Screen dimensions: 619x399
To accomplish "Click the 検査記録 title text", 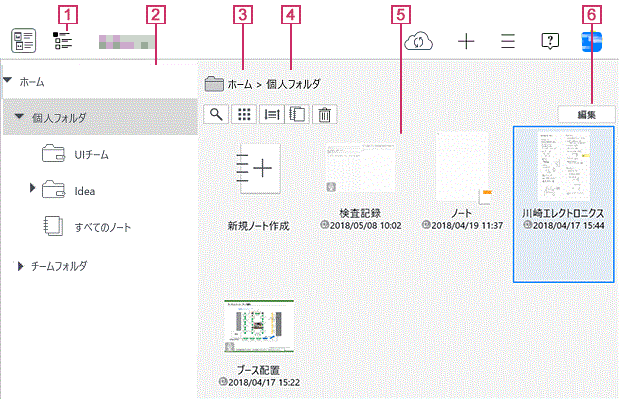I will point(360,214).
